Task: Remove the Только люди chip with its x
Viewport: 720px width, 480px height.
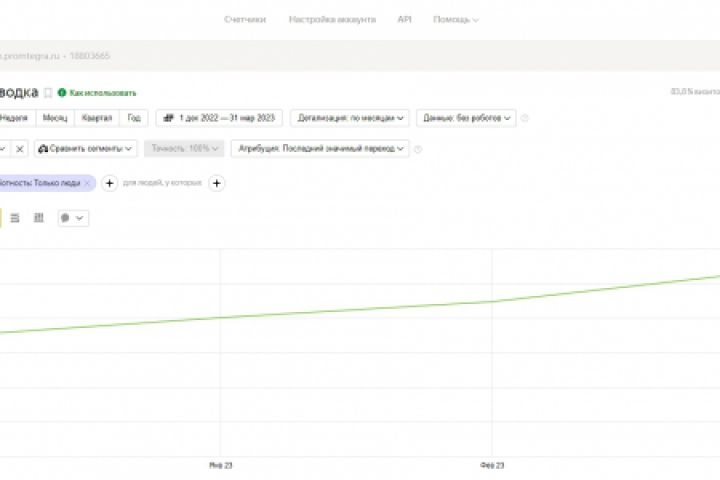Action: coord(87,183)
